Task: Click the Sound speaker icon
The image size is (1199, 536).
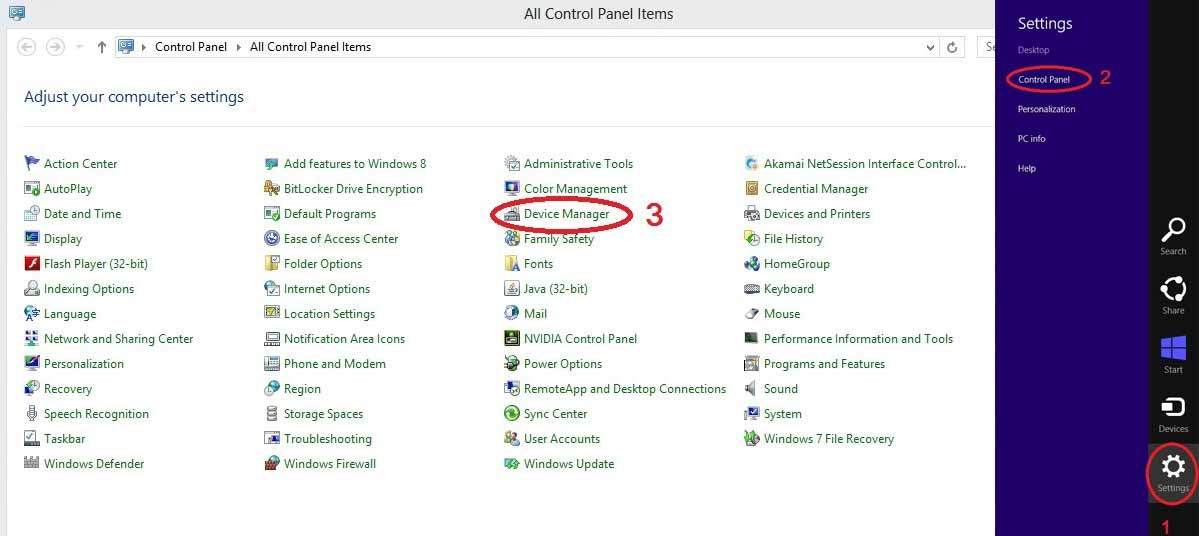Action: [x=751, y=388]
